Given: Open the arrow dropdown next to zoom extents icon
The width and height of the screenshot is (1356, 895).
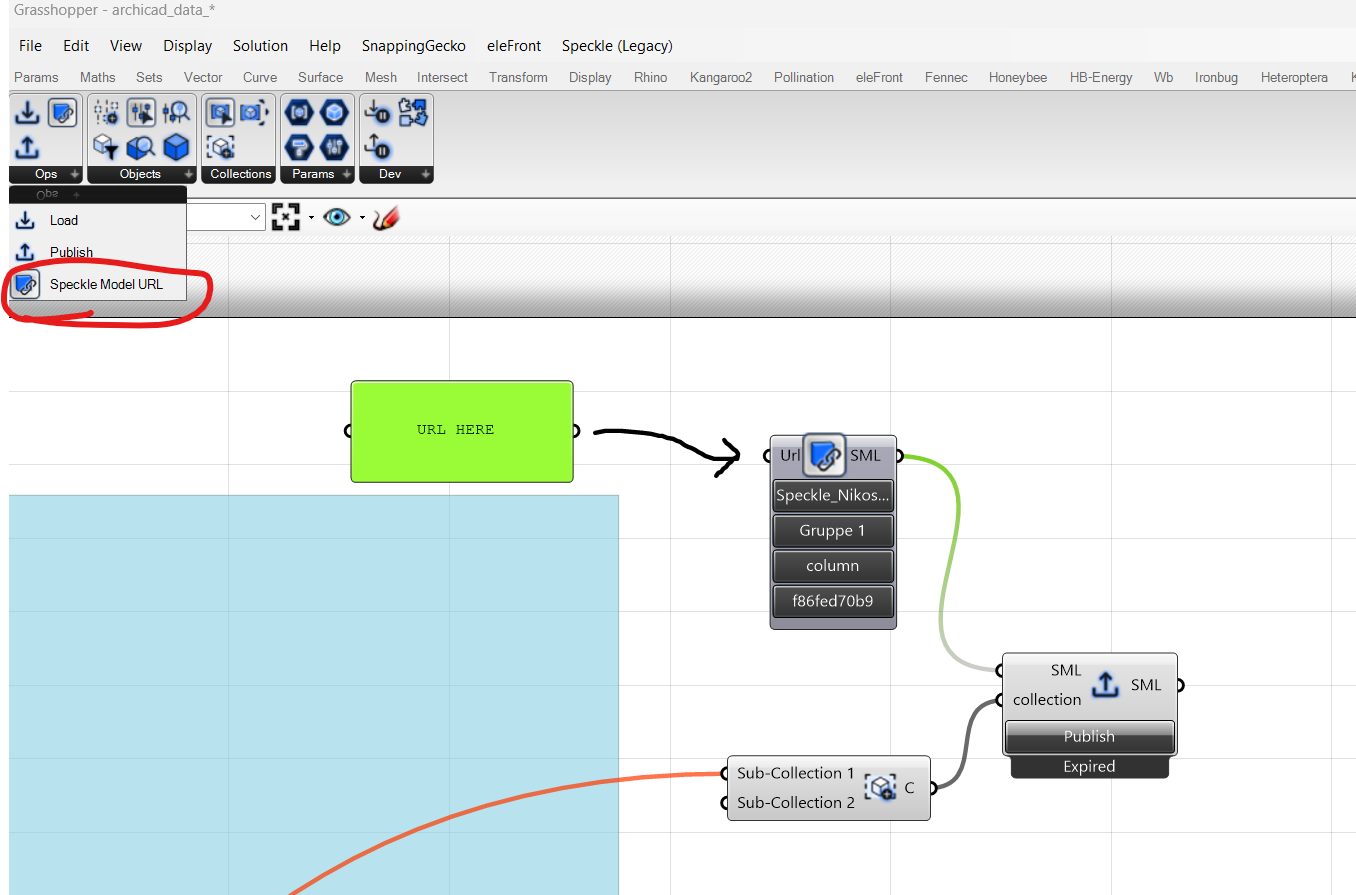Looking at the screenshot, I should click(311, 217).
